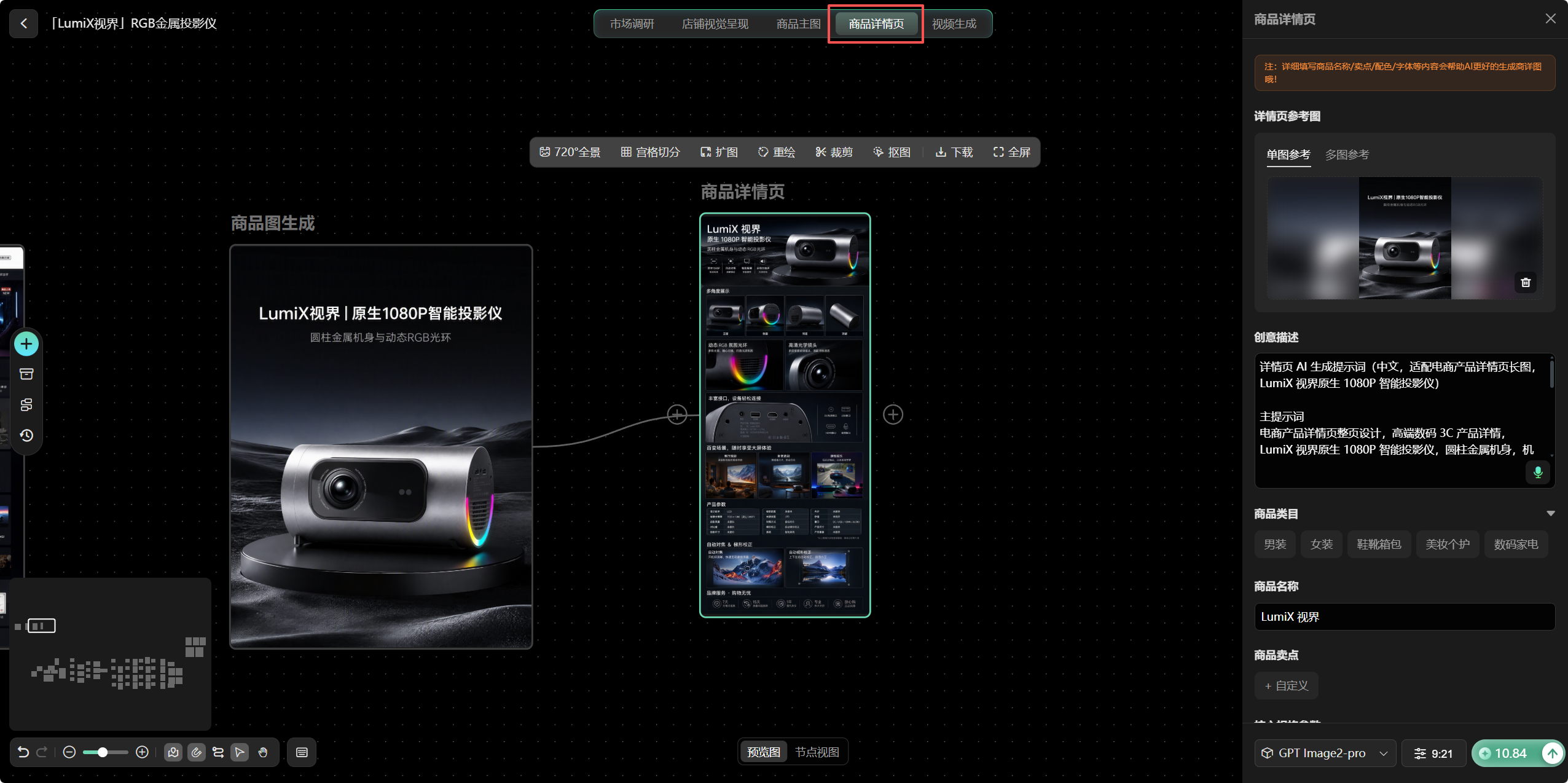Image resolution: width=1568 pixels, height=783 pixels.
Task: Click the plus connector right of detail page node
Action: click(893, 414)
